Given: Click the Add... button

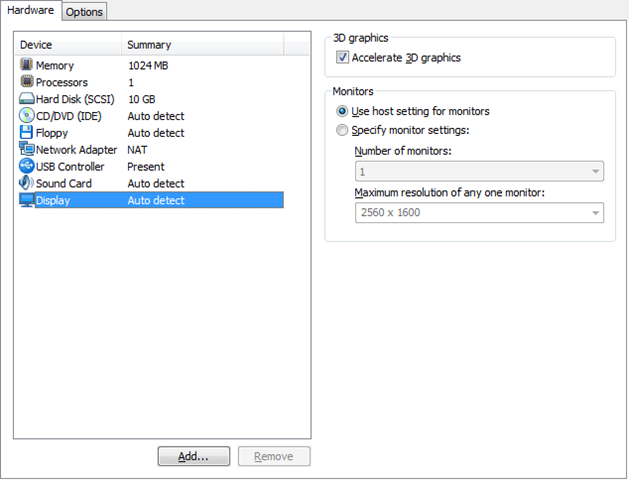Looking at the screenshot, I should tap(194, 456).
